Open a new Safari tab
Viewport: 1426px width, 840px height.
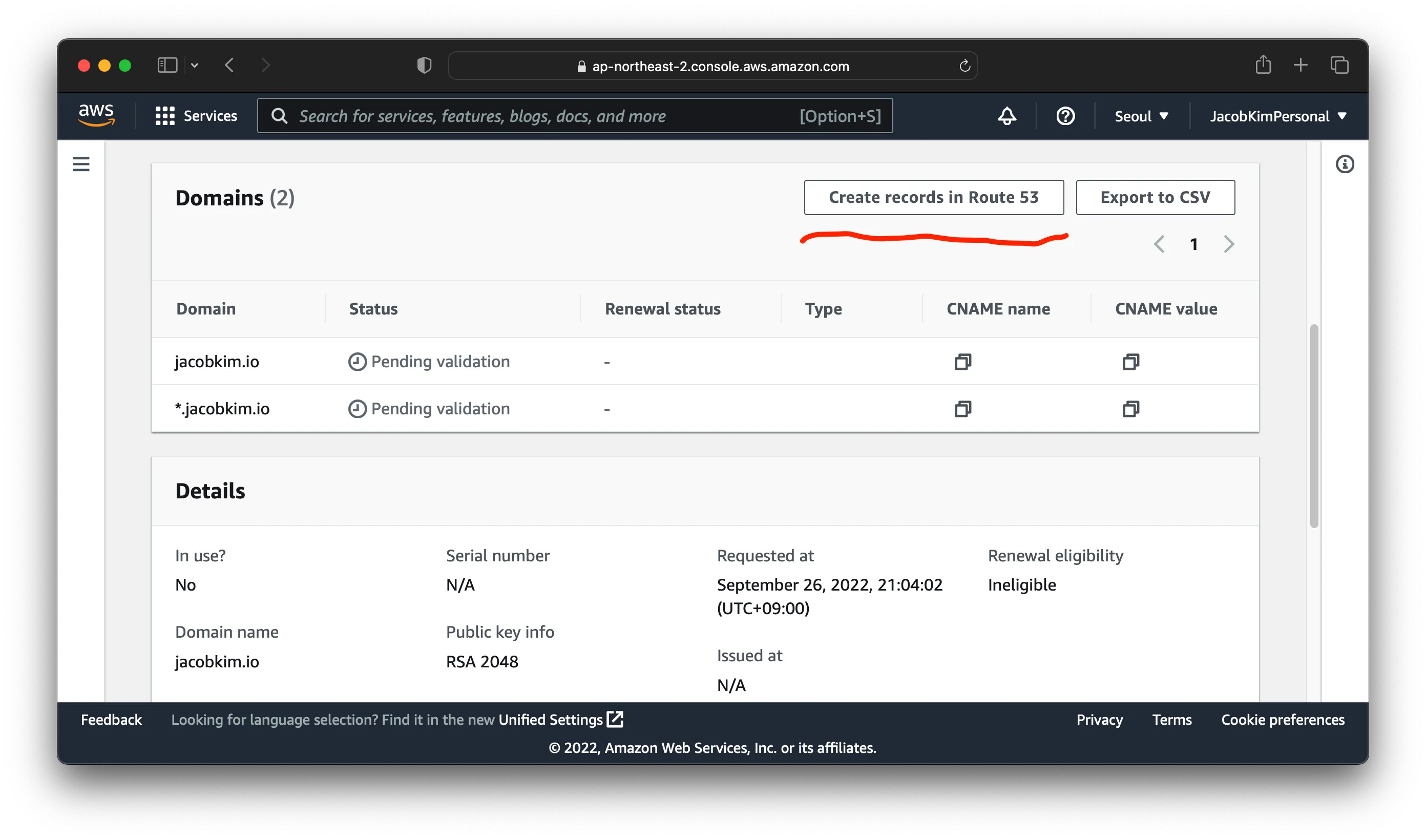click(x=1301, y=65)
